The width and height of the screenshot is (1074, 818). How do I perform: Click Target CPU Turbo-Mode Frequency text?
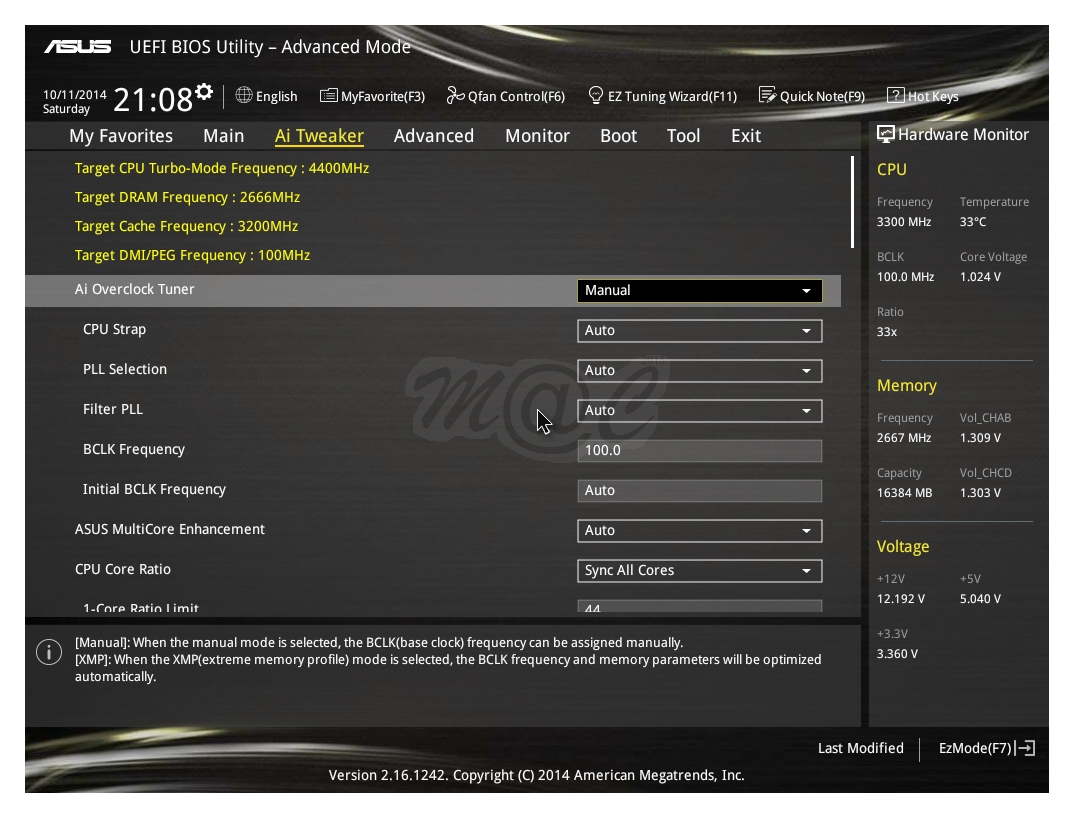coord(222,169)
